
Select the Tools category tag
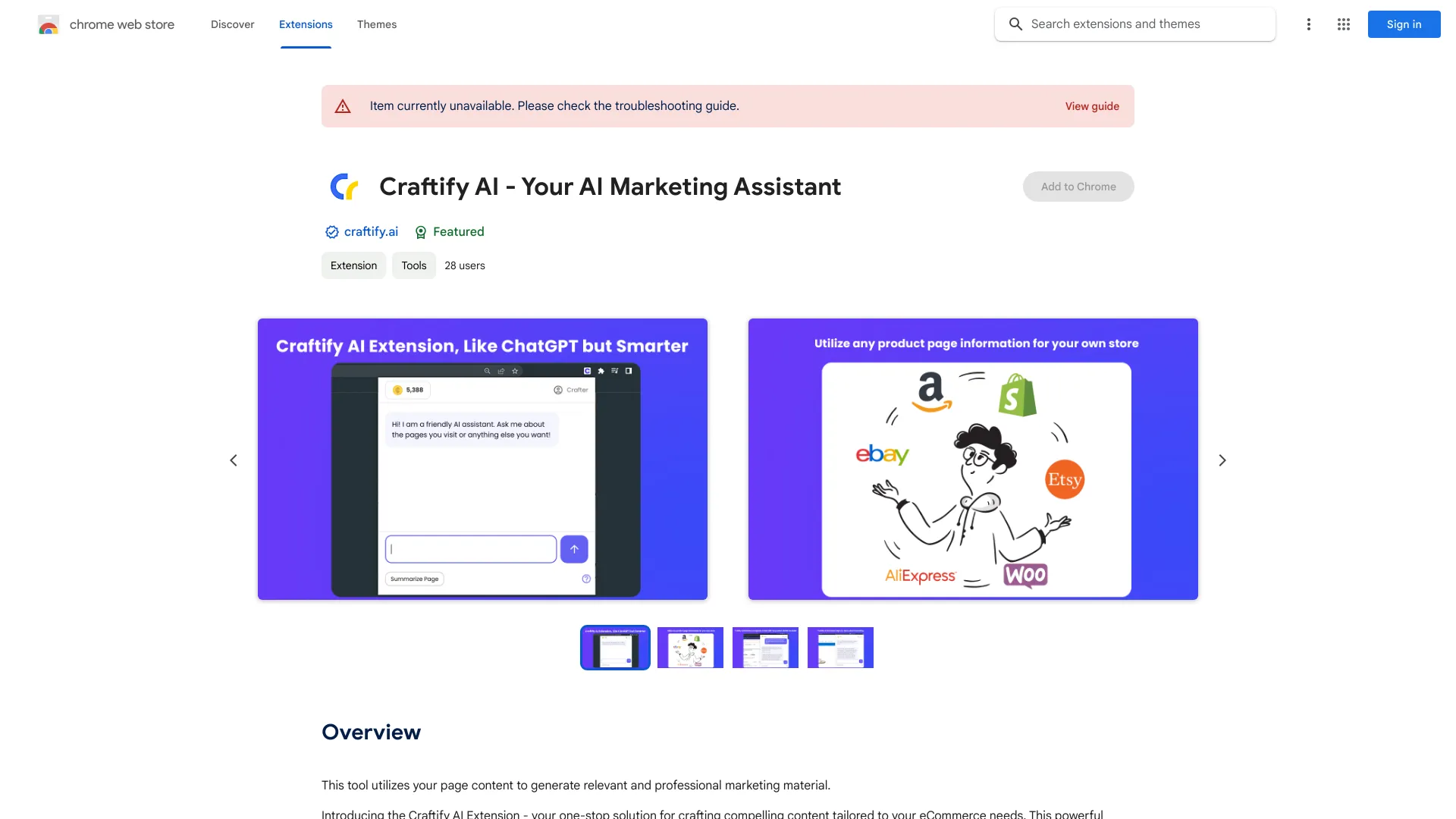413,265
